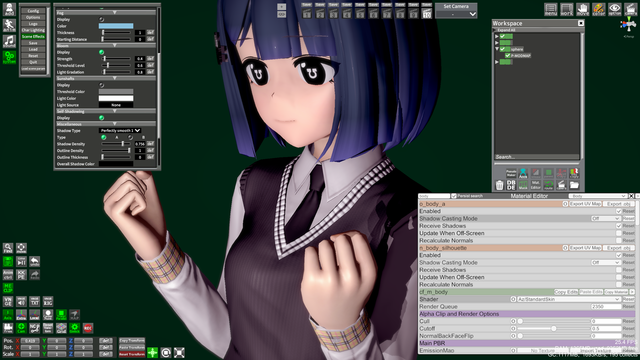Open Mat. Editor icon in Workspace
Viewport: 640px width, 360px height.
pos(536,185)
